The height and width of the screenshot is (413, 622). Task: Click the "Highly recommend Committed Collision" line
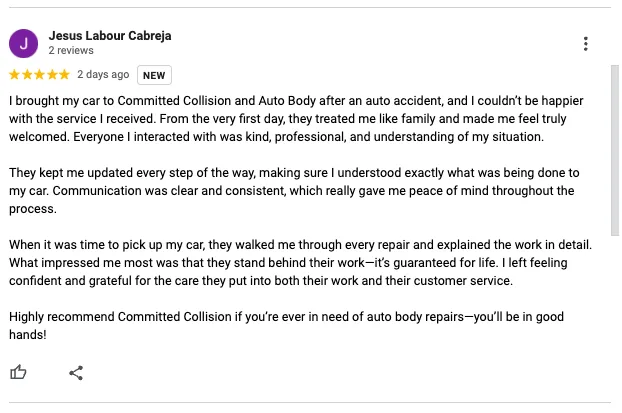click(286, 317)
